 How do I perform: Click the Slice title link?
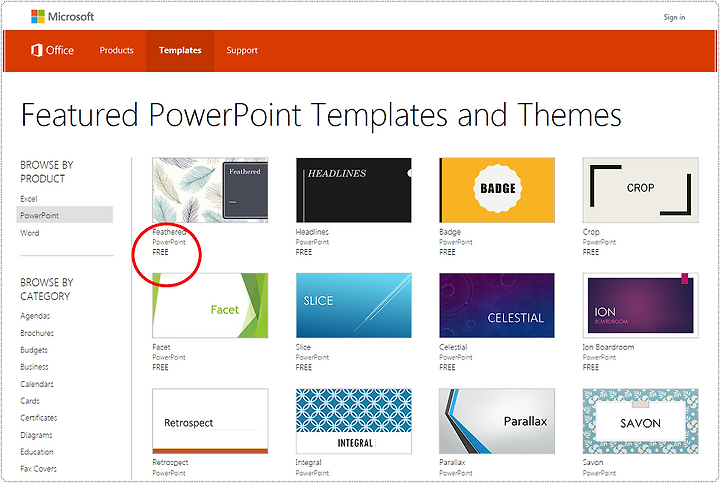(303, 347)
